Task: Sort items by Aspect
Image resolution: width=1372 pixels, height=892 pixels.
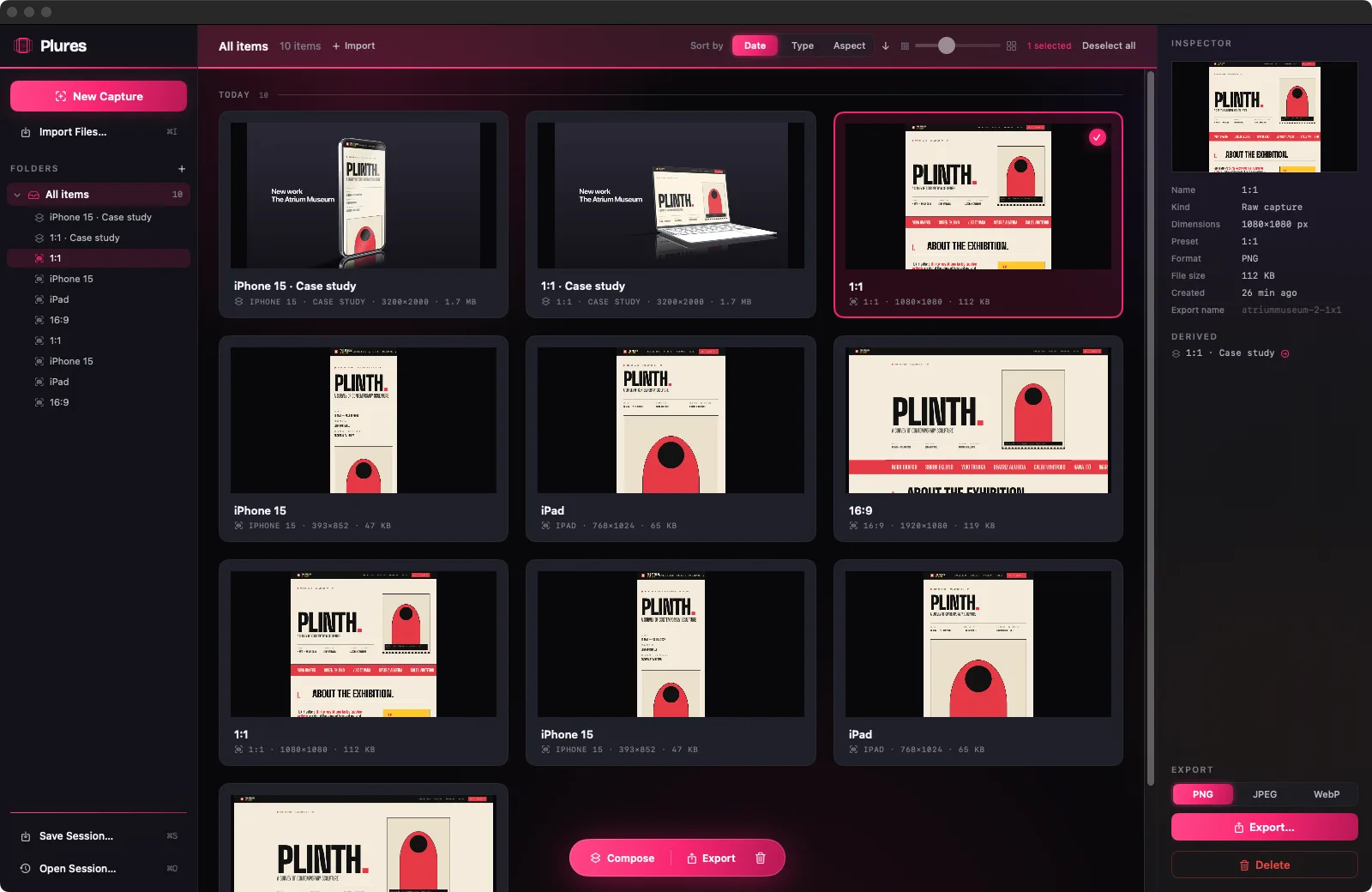Action: point(849,46)
